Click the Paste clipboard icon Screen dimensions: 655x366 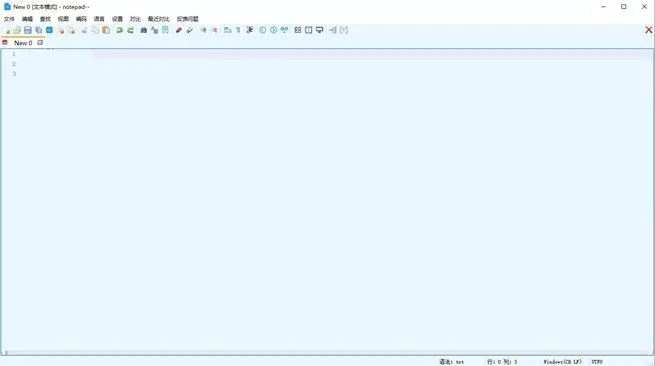[106, 30]
